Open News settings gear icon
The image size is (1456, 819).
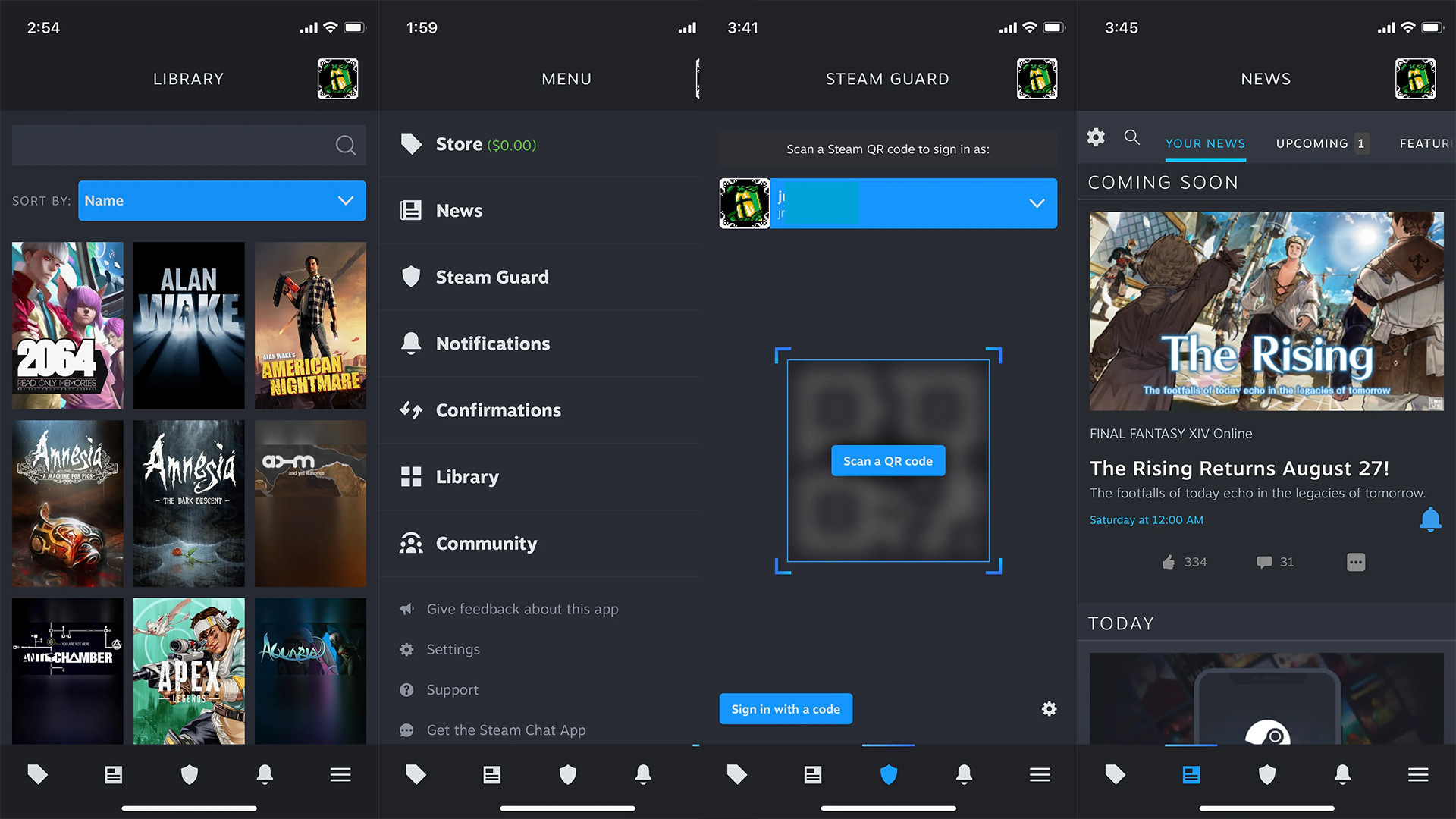pos(1096,137)
